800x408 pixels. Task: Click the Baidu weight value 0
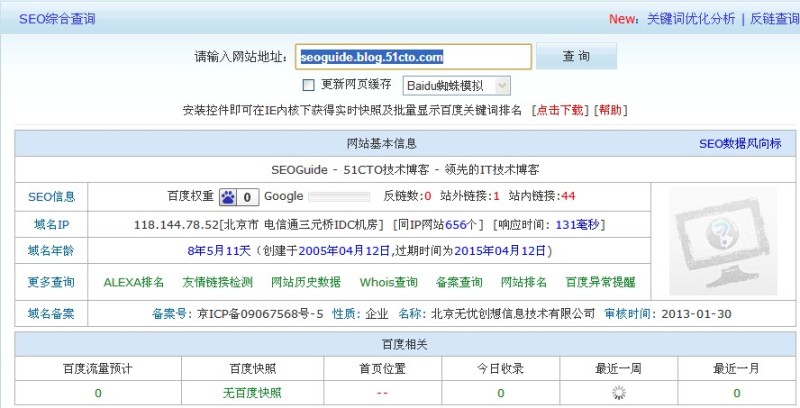[247, 197]
